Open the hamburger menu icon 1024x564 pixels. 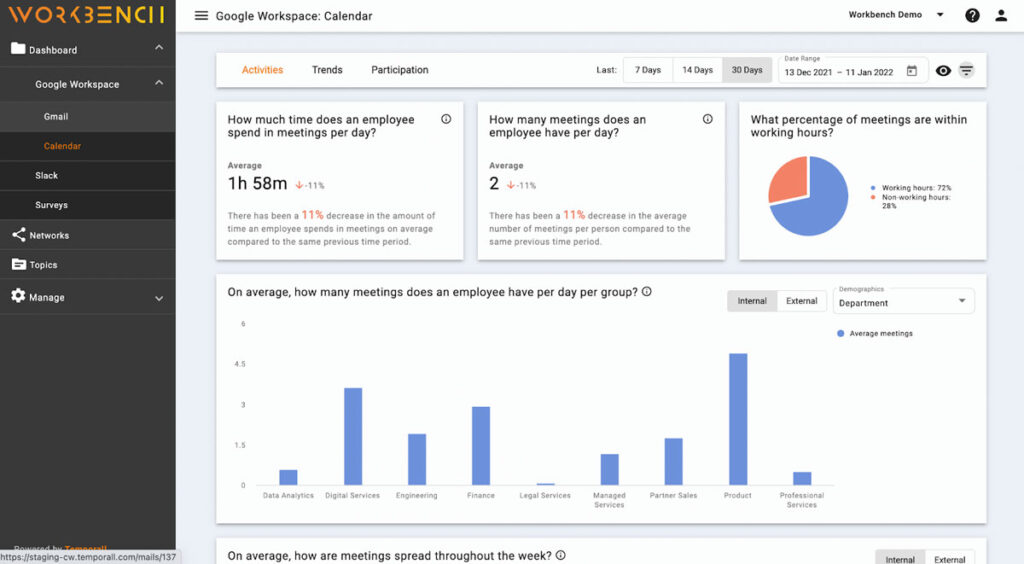(201, 16)
